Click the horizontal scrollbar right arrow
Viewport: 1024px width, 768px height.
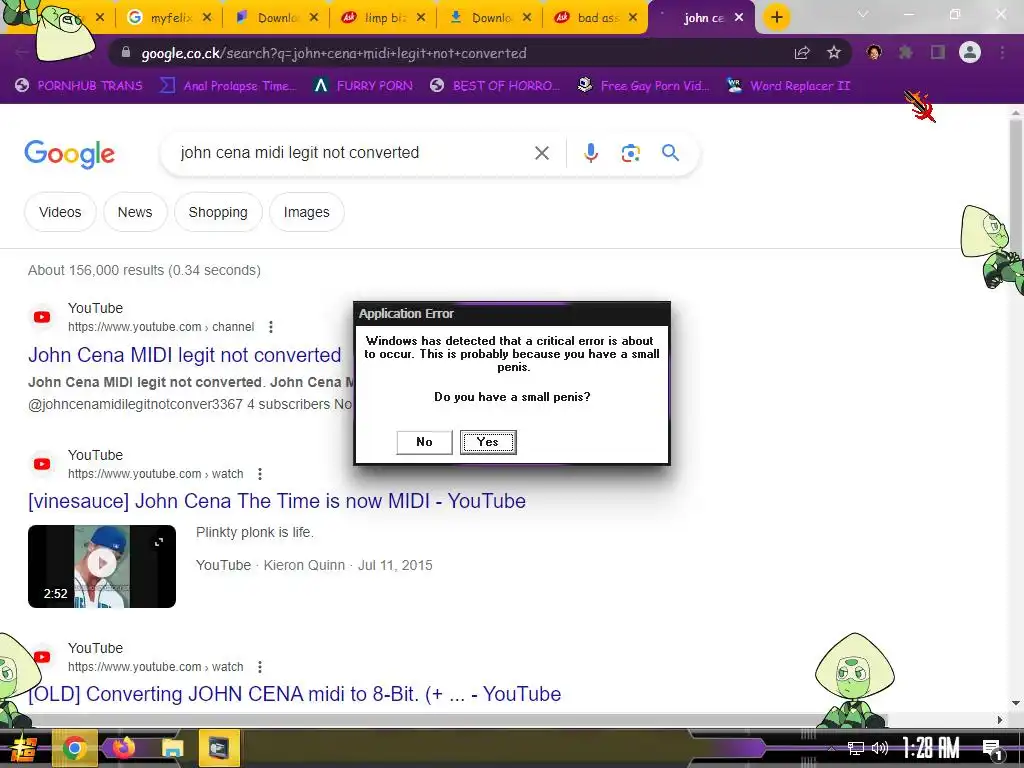[999, 720]
